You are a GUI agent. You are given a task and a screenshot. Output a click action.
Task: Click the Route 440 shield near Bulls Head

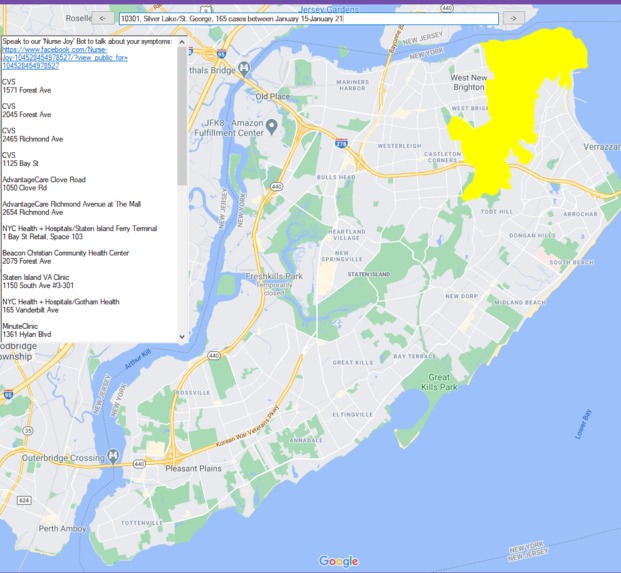[x=276, y=186]
